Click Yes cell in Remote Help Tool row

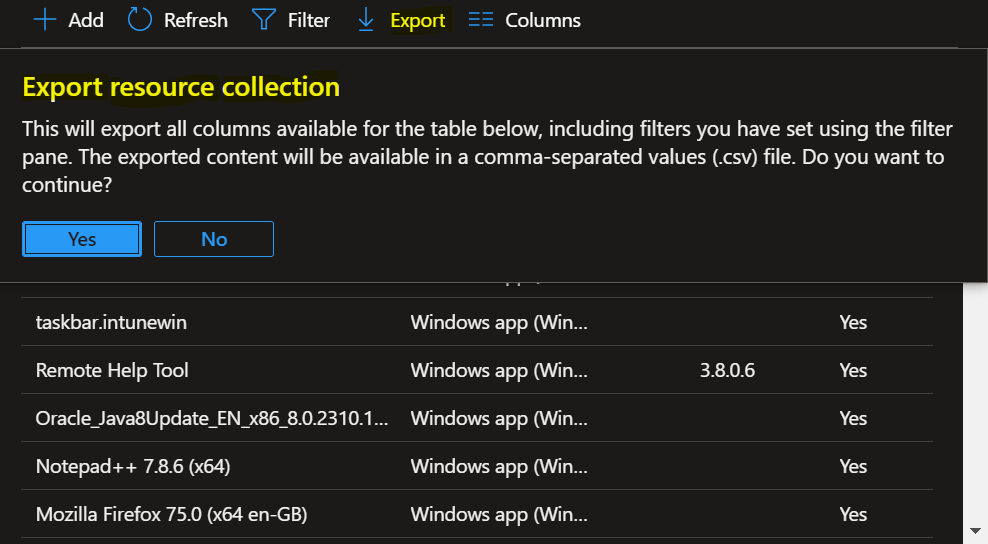point(853,370)
